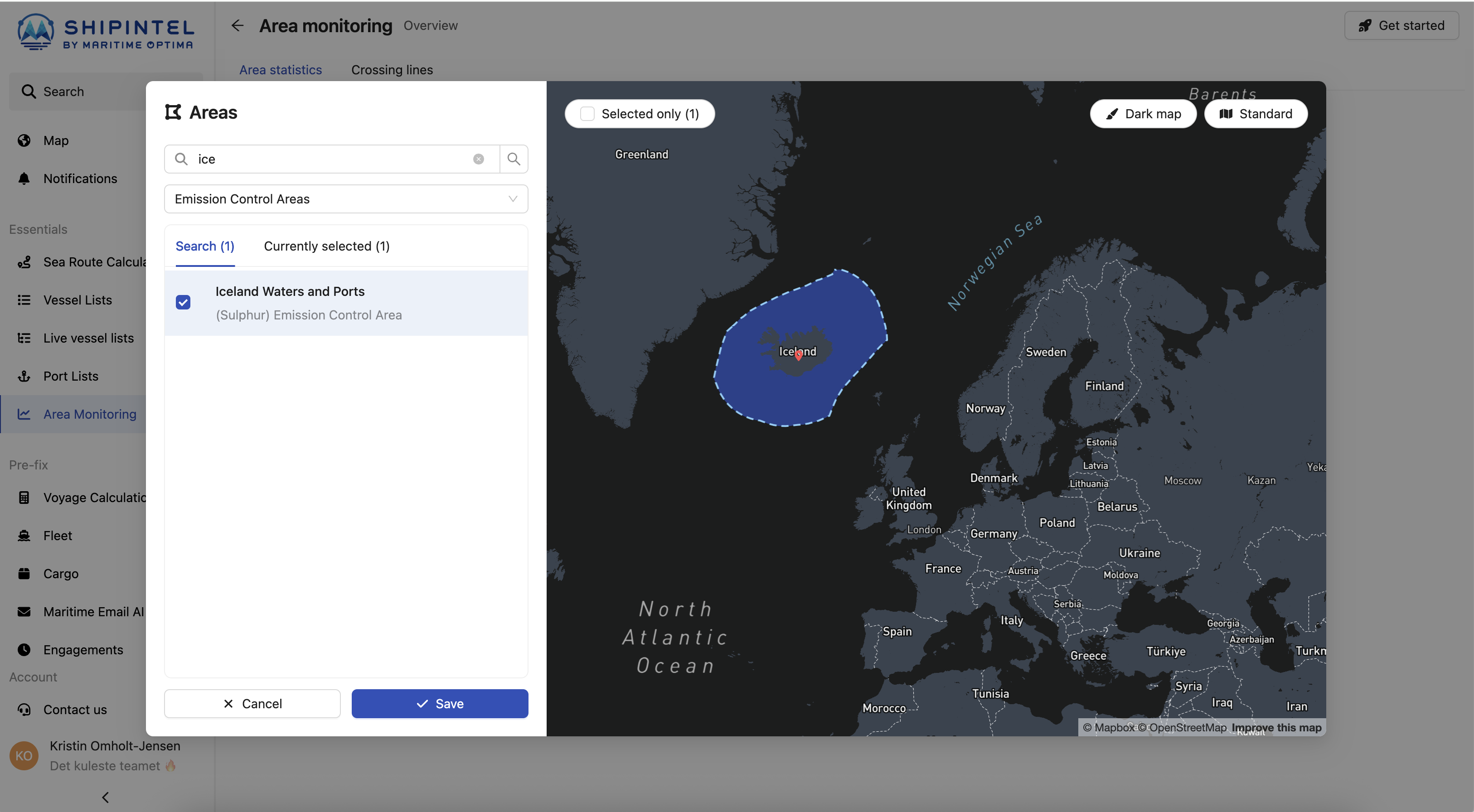Switch to Currently selected (1) tab
This screenshot has width=1474, height=812.
[x=326, y=246]
